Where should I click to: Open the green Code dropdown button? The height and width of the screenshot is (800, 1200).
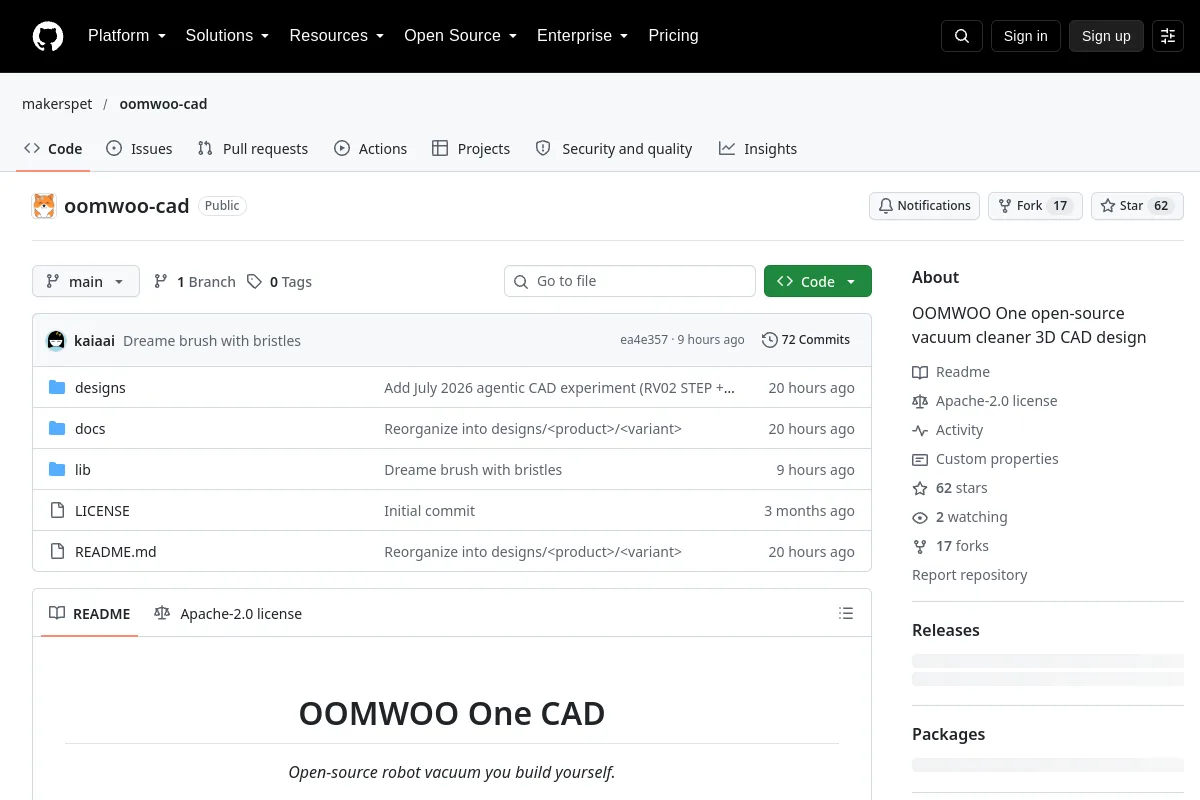pyautogui.click(x=818, y=282)
